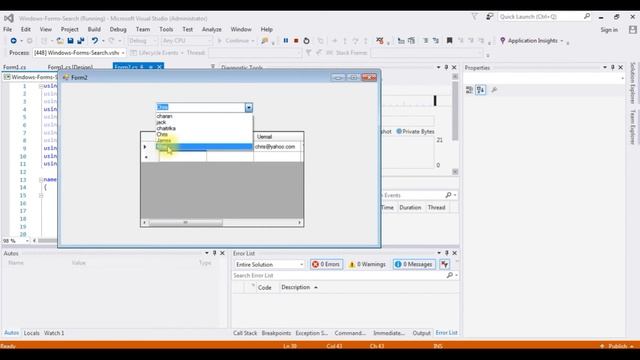Click Categorized view icon in Properties
Image resolution: width=640 pixels, height=360 pixels.
click(x=469, y=90)
